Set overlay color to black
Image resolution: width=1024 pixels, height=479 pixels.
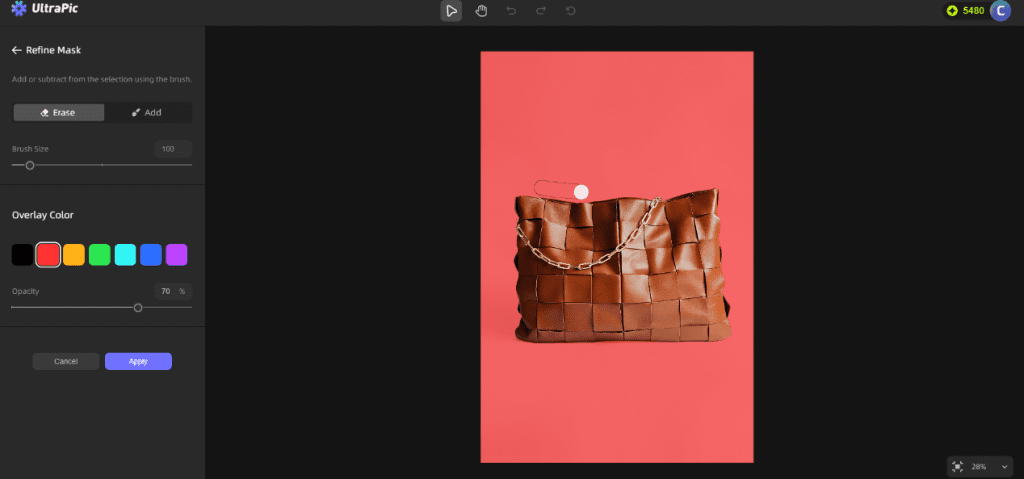pos(22,255)
